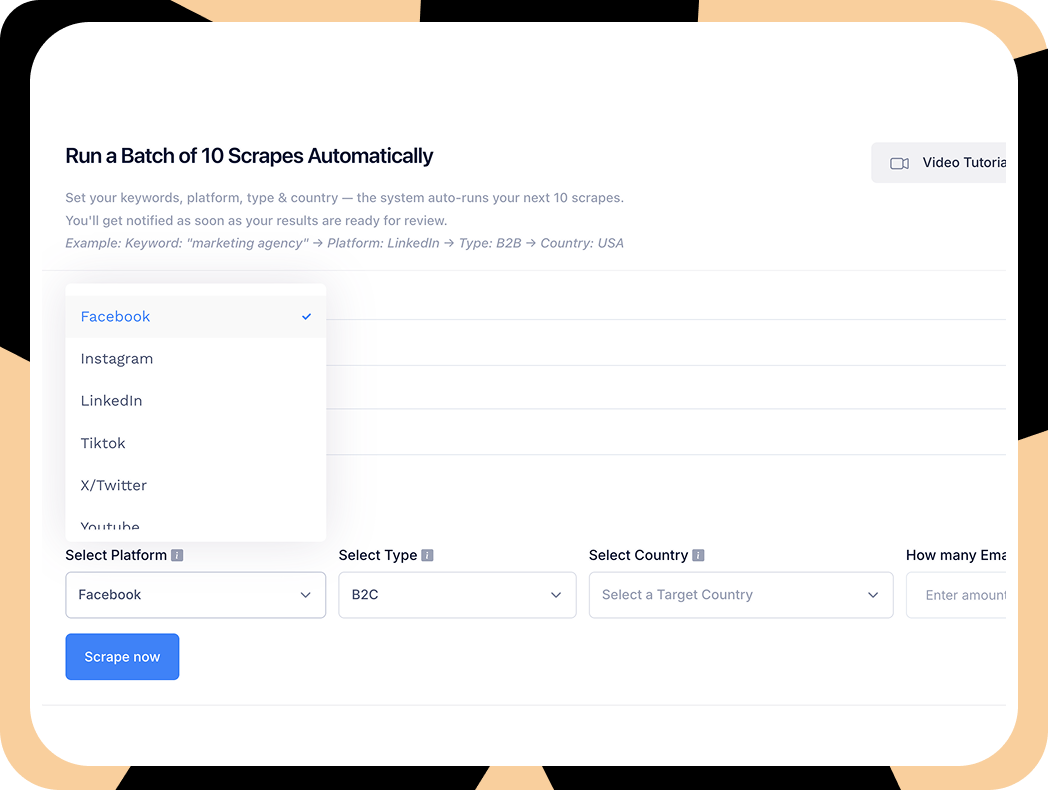This screenshot has height=790, width=1048.
Task: Click info icon beside Select Country
Action: click(x=698, y=555)
